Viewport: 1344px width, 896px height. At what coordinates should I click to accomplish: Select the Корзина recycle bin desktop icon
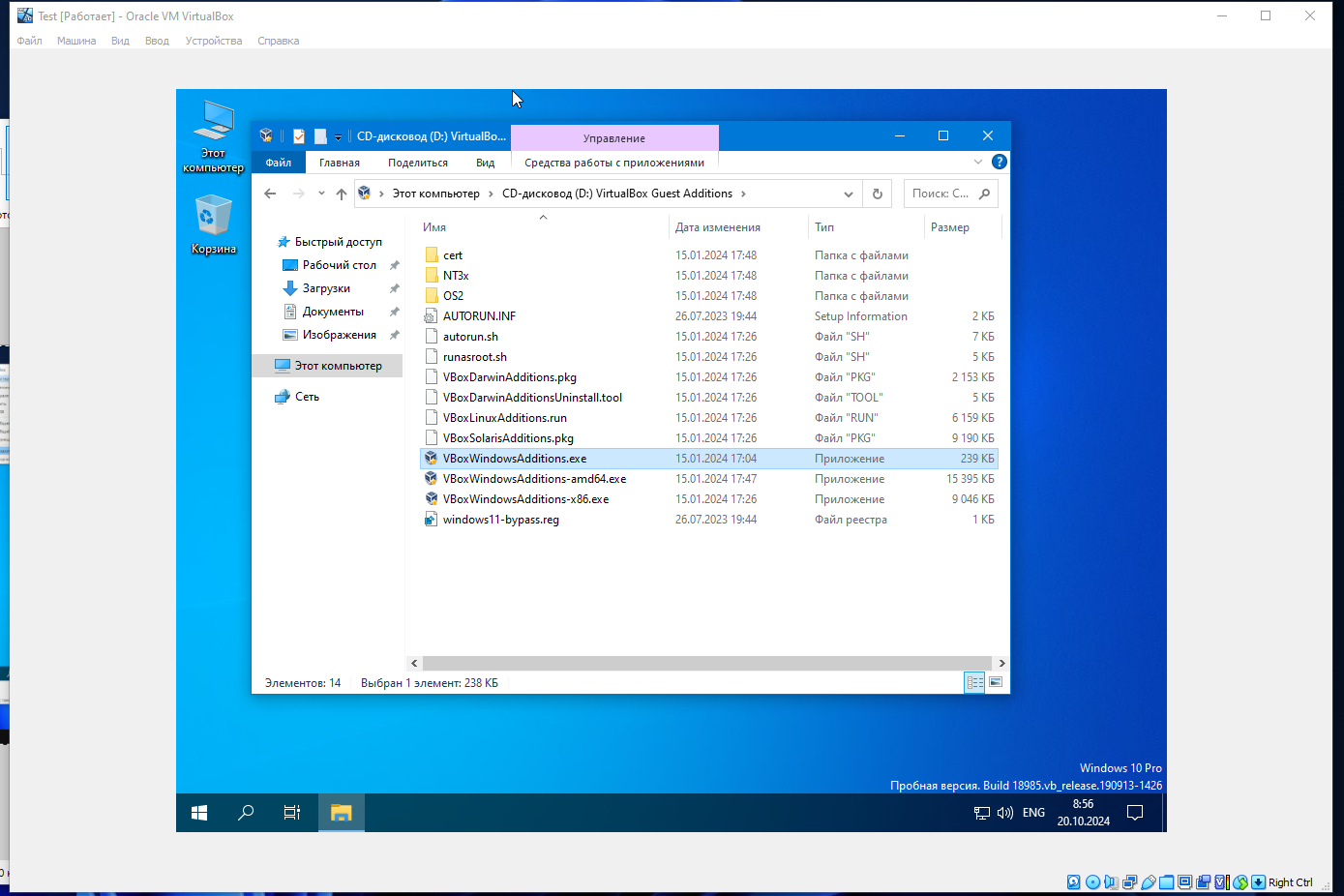pos(213,224)
